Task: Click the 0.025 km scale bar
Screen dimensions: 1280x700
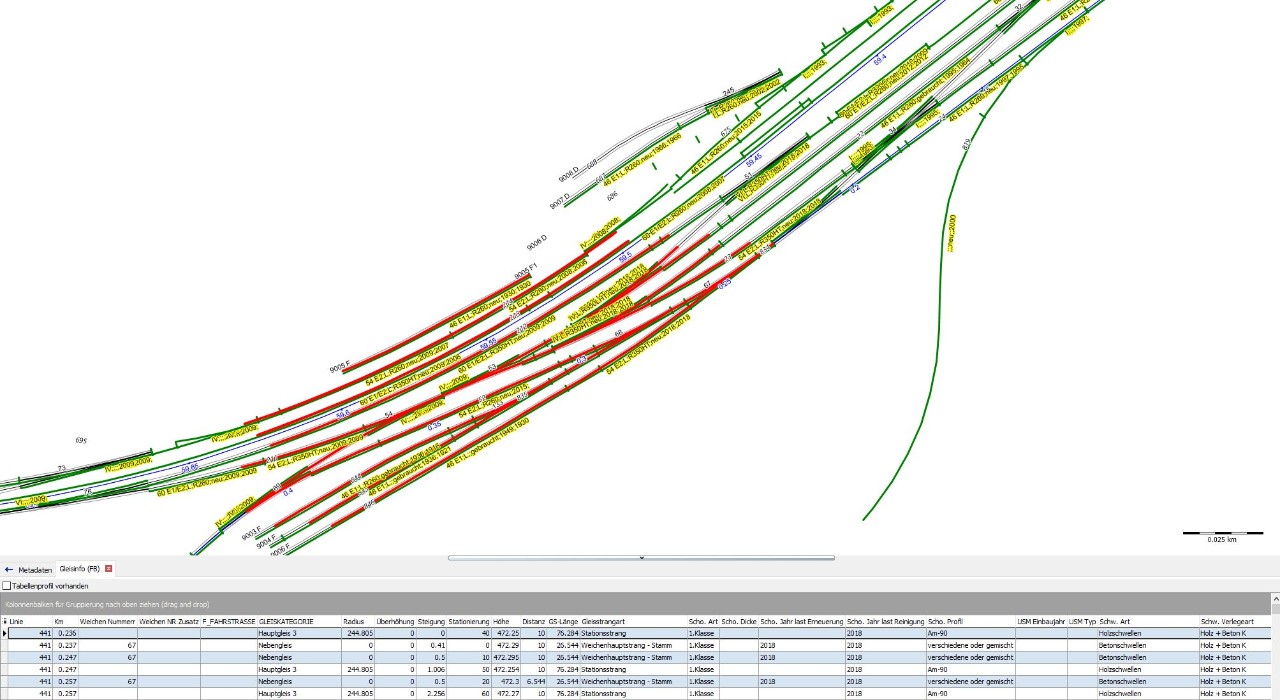Action: tap(1215, 533)
